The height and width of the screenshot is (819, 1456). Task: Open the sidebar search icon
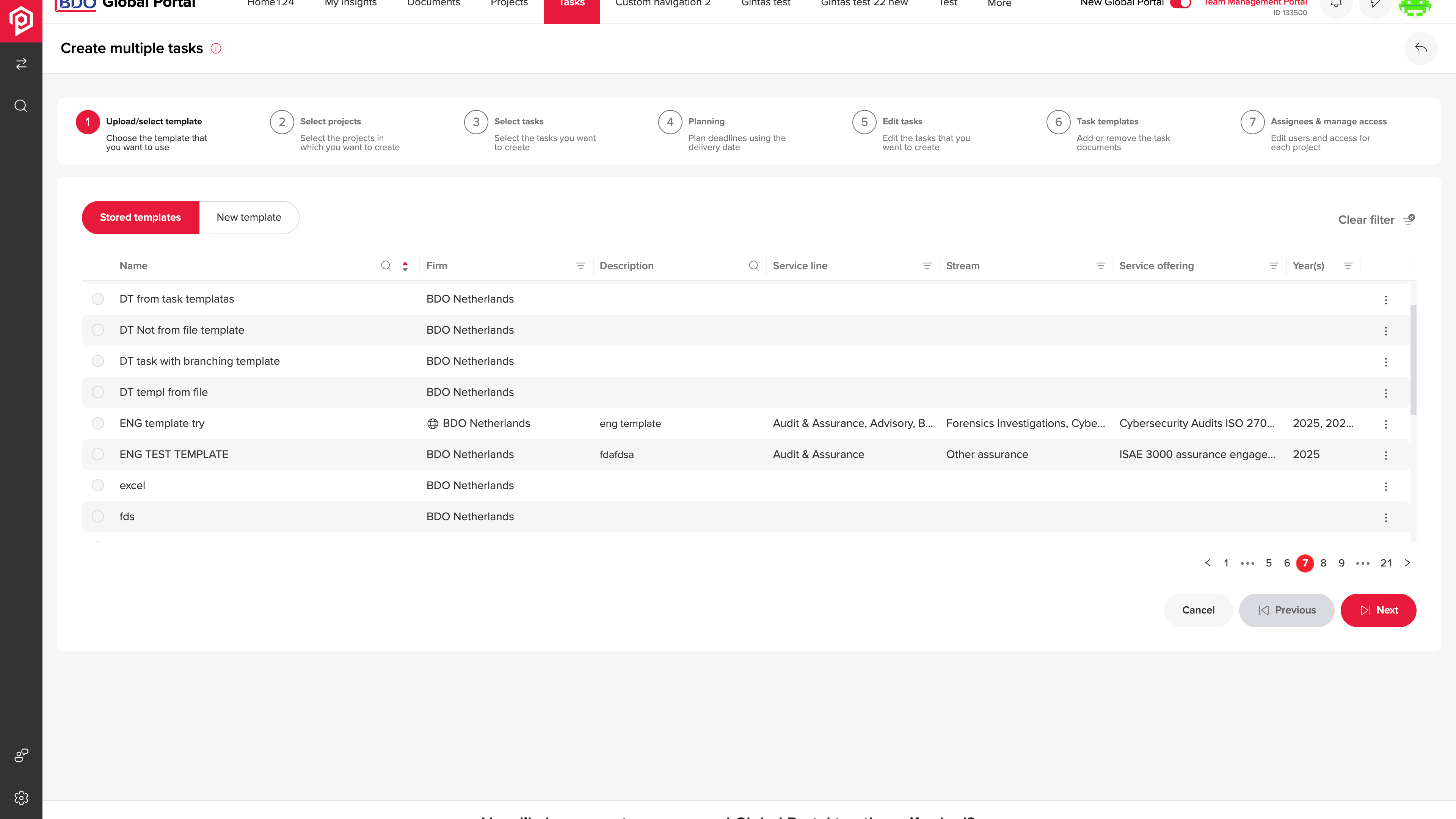[x=21, y=106]
